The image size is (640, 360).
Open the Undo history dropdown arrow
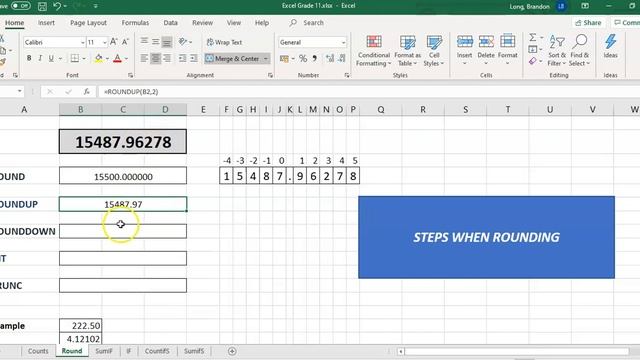click(65, 6)
